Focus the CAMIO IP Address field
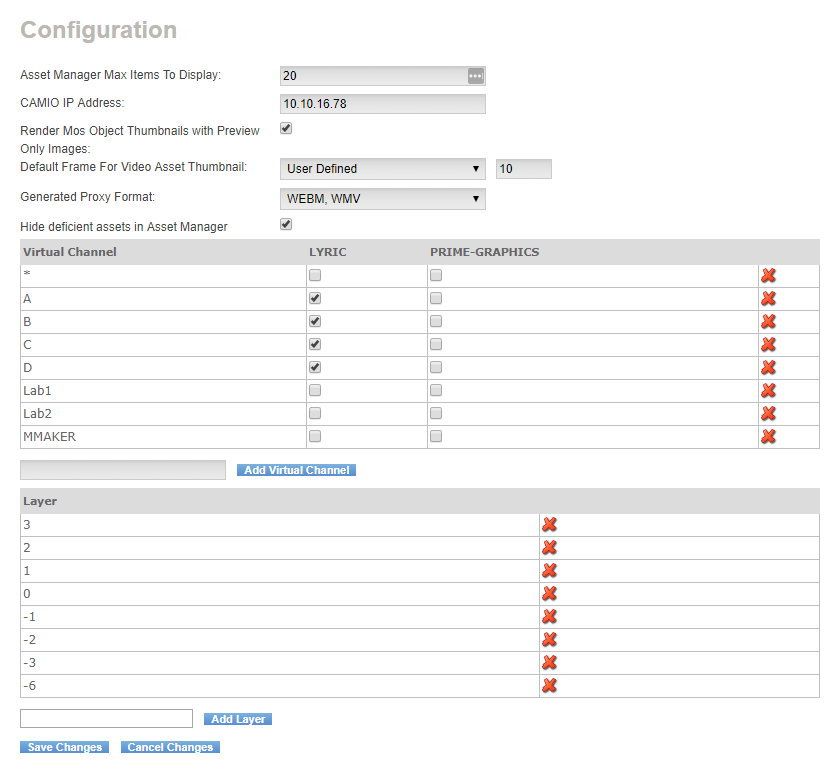 383,104
